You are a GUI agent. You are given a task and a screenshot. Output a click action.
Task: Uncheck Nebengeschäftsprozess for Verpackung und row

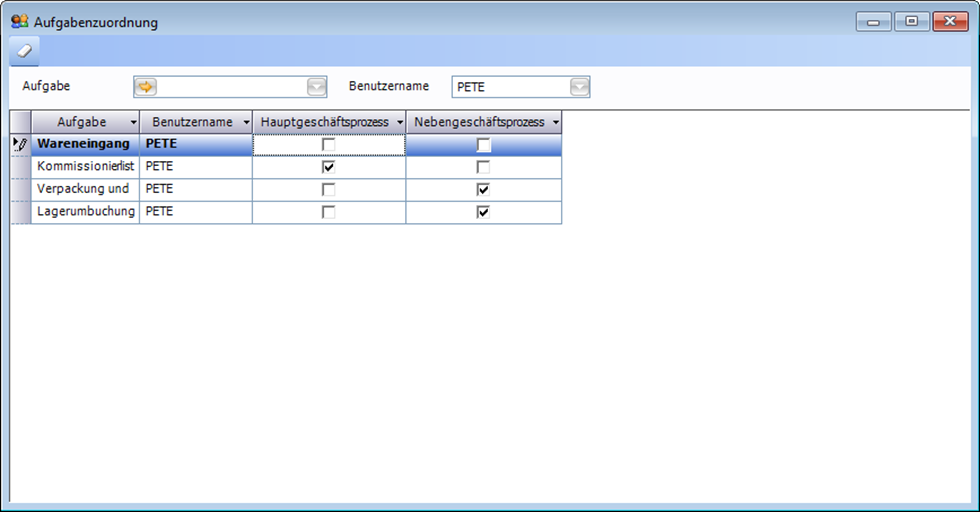(x=484, y=189)
